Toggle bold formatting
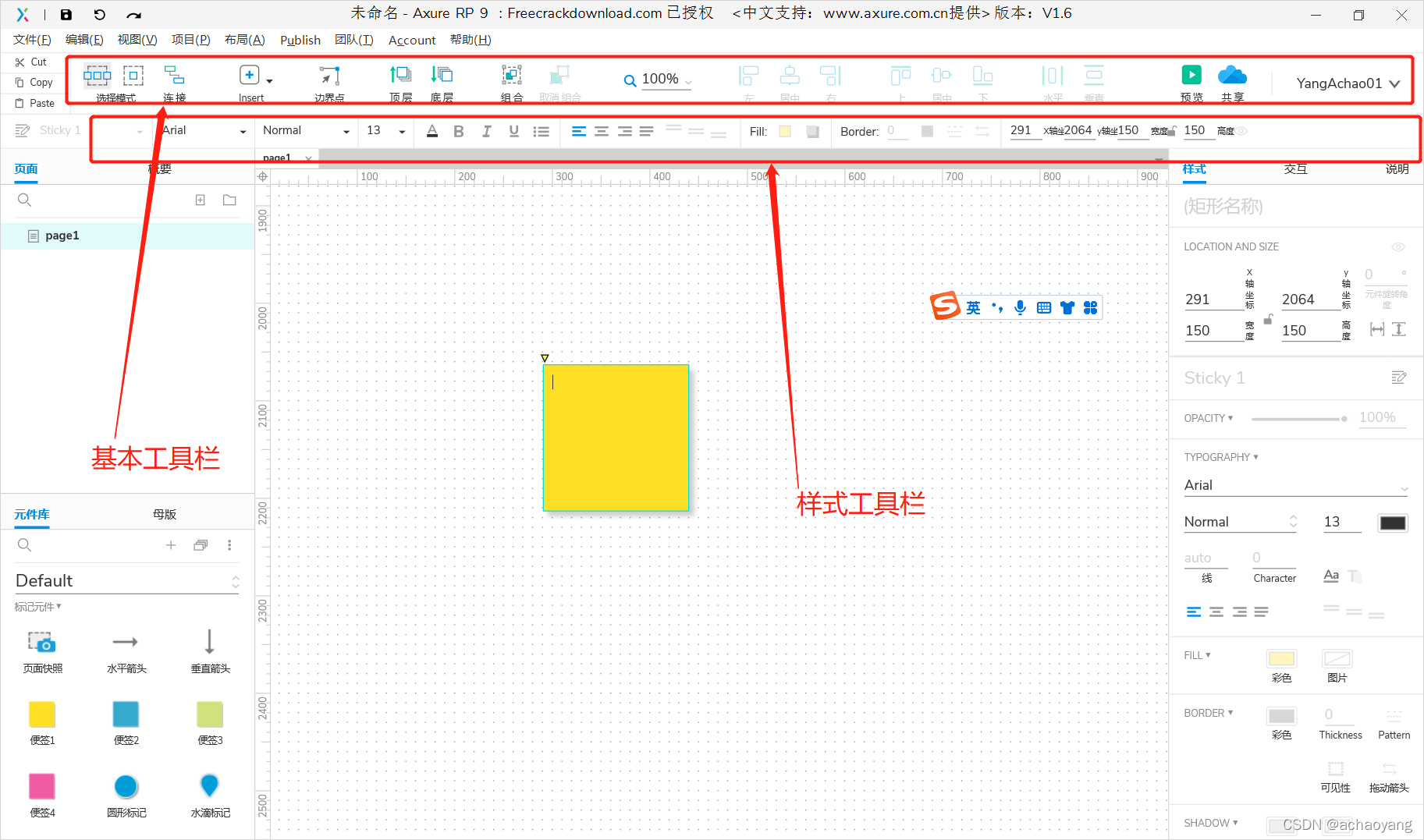This screenshot has width=1424, height=840. [459, 131]
